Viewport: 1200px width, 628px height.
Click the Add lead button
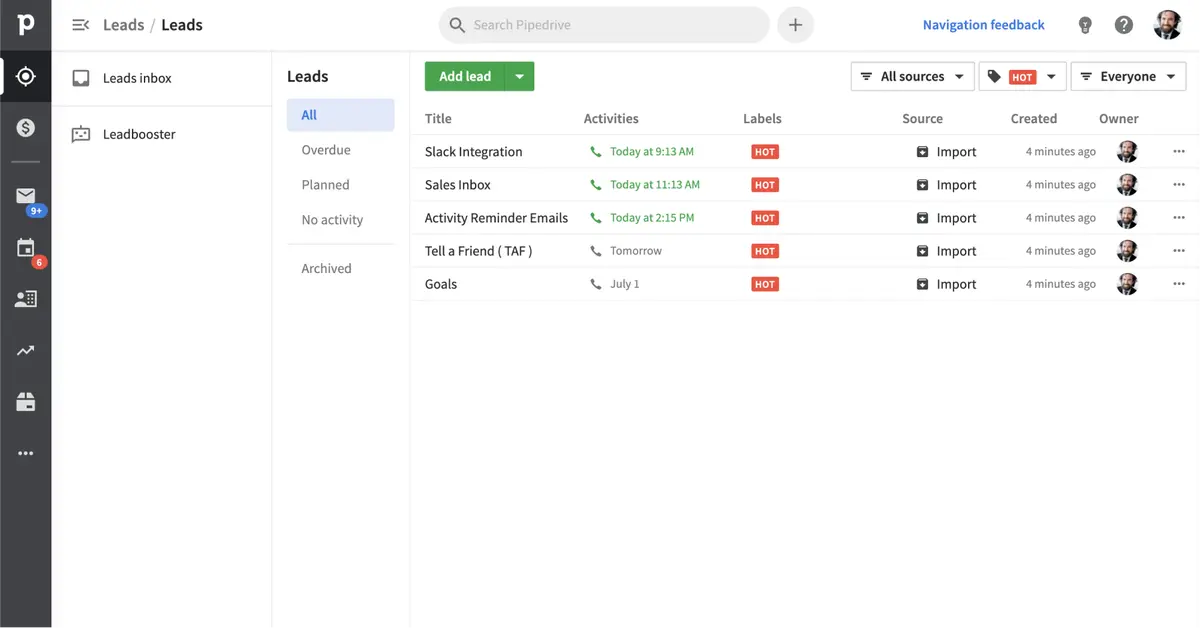[465, 77]
